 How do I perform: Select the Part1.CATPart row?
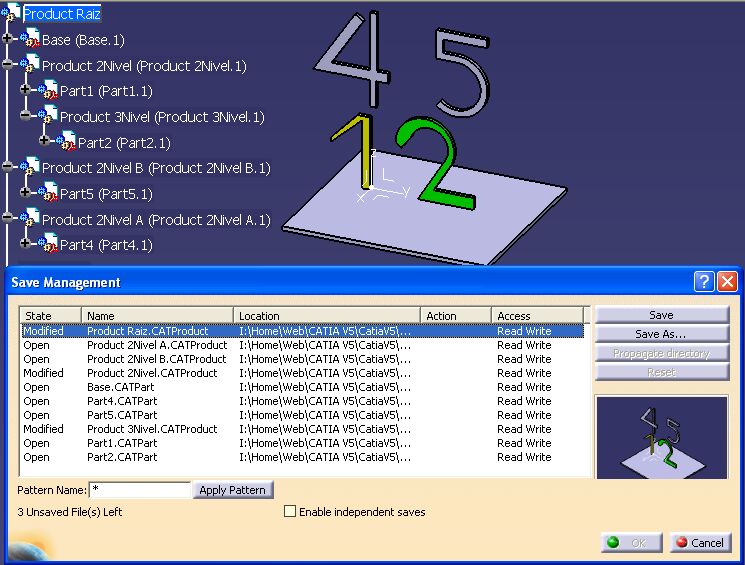pos(302,443)
